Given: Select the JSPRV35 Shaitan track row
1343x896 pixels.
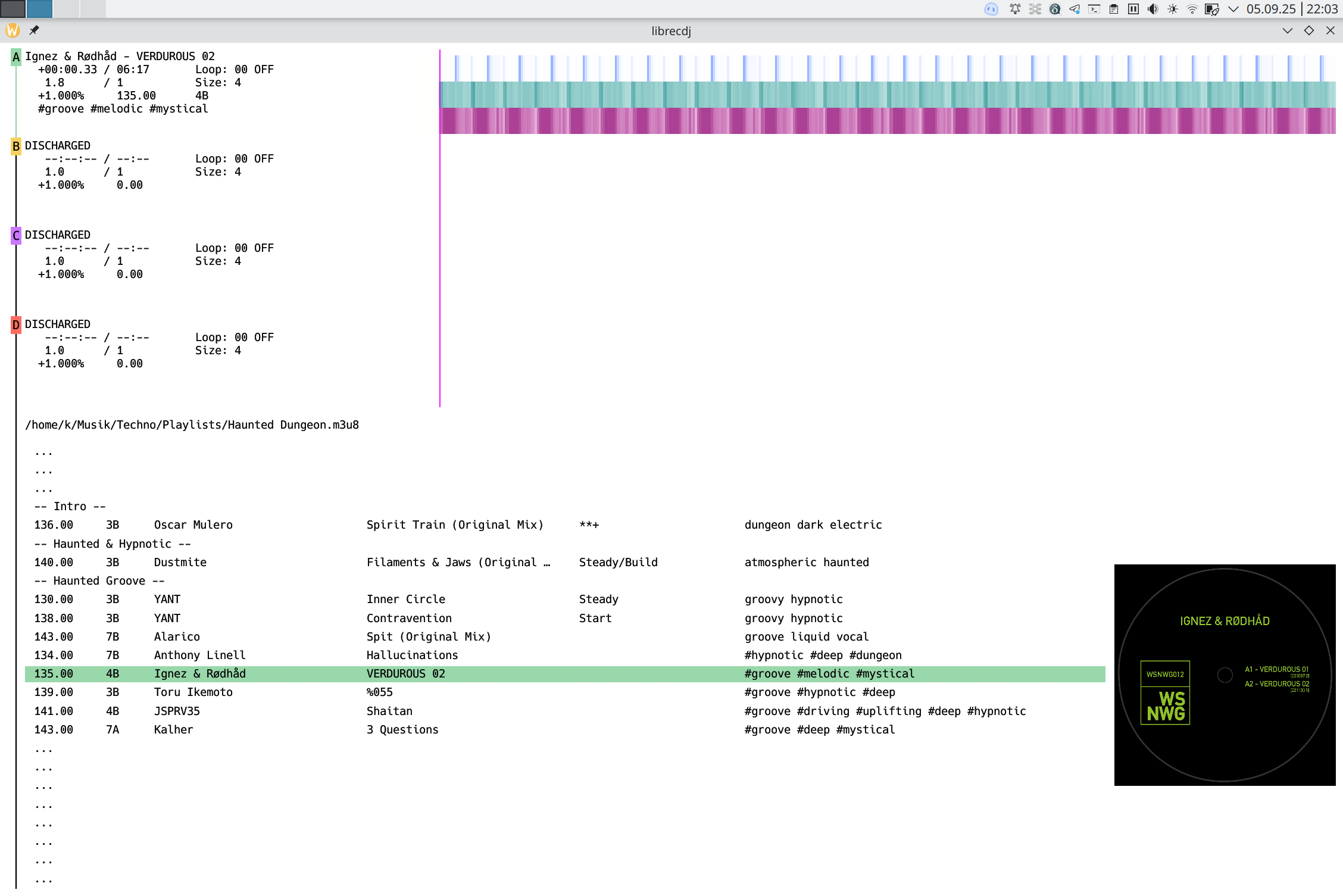Looking at the screenshot, I should (565, 711).
